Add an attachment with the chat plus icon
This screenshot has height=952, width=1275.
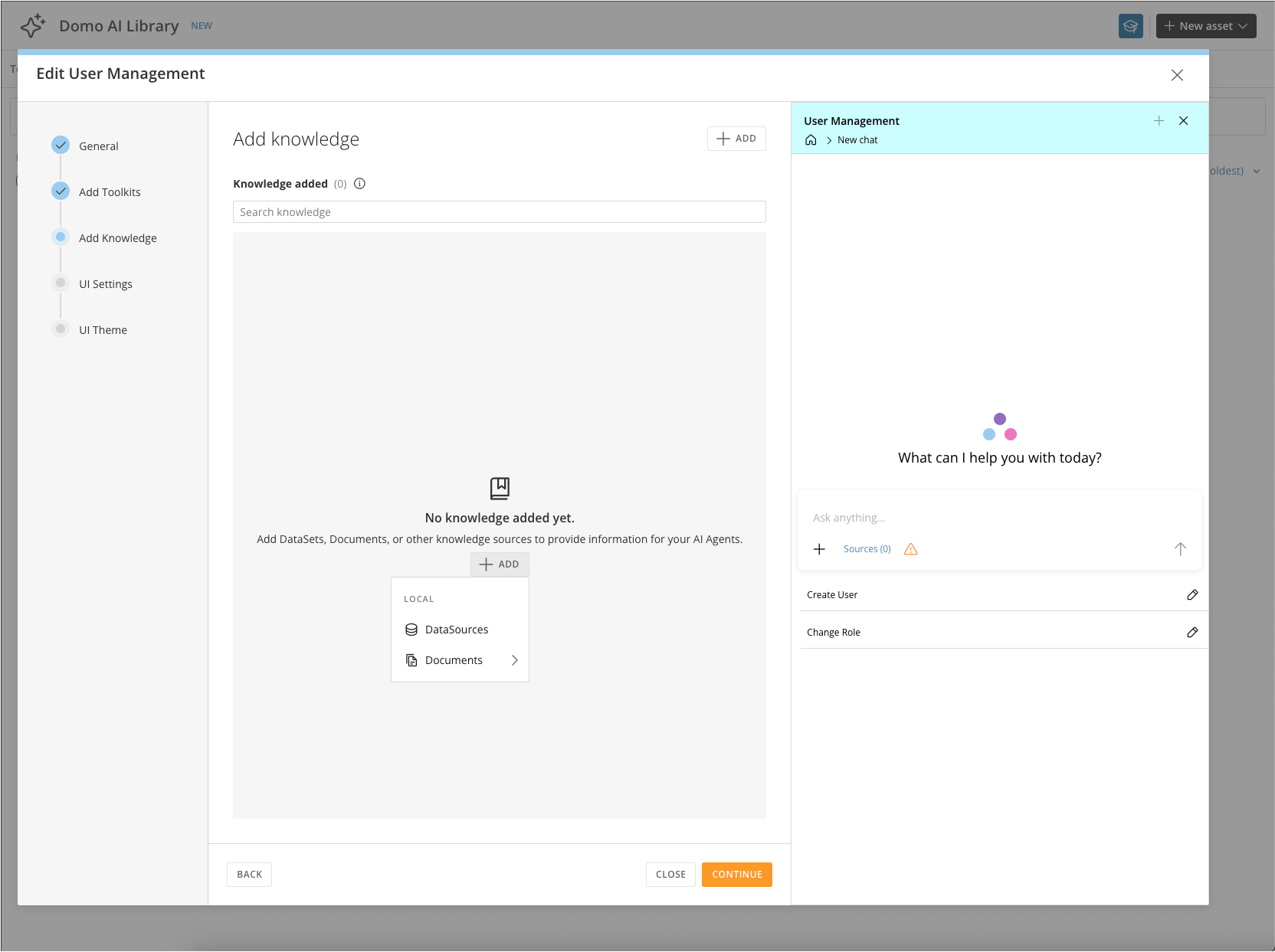[x=819, y=549]
